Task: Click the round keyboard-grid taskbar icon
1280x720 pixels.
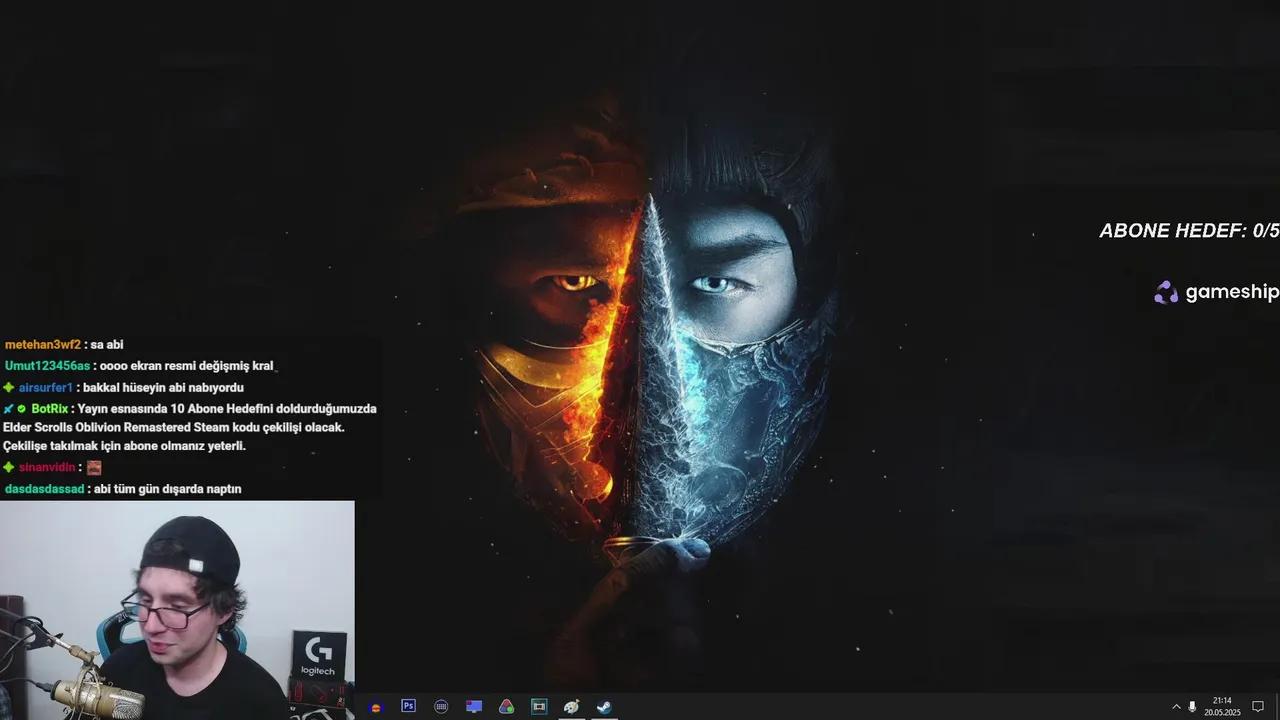Action: [x=441, y=706]
